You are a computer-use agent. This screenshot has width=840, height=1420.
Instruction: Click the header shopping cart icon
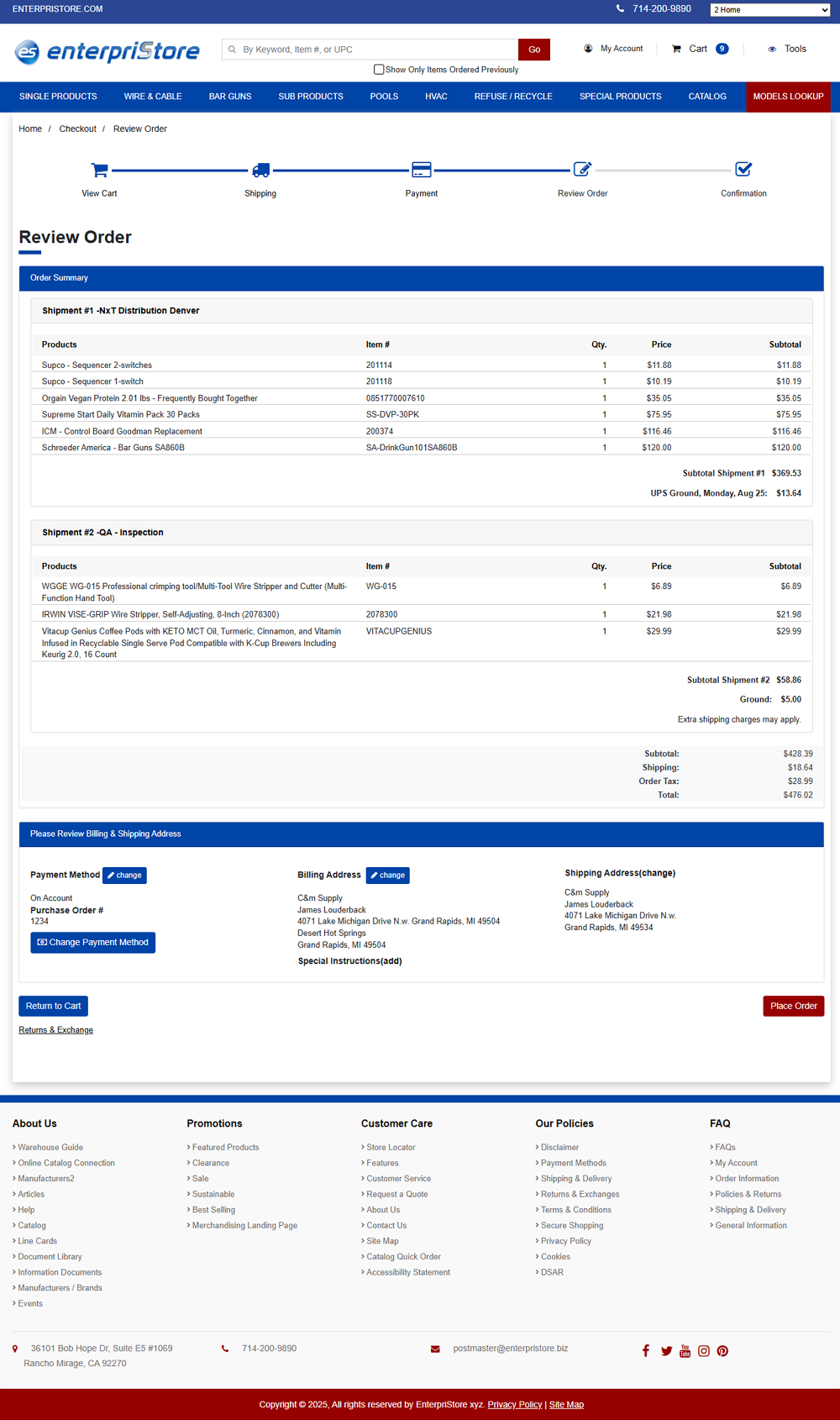pyautogui.click(x=676, y=49)
